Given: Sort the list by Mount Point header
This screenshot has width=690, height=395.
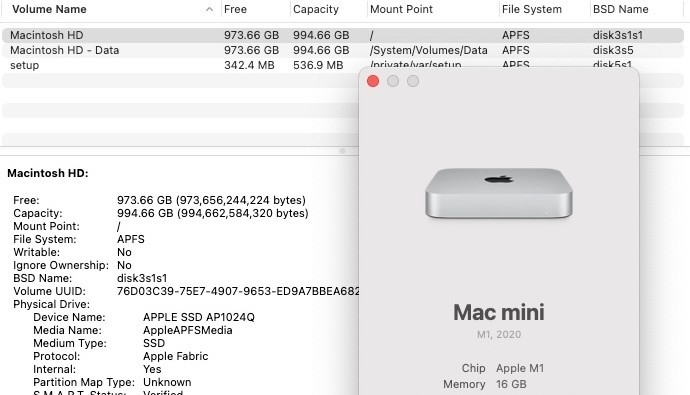Looking at the screenshot, I should pos(401,9).
